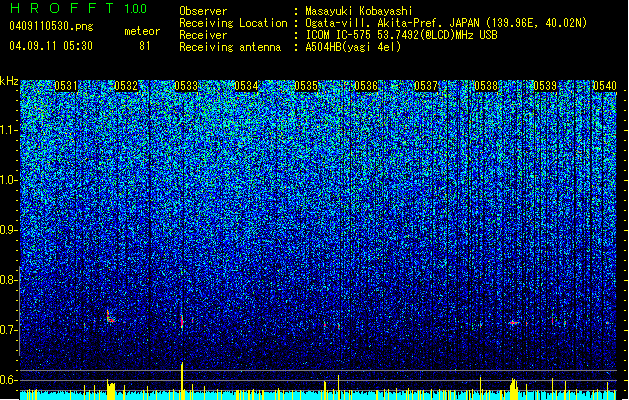Click the kHz axis unit label
Screen dimensions: 629x400
click(9, 81)
